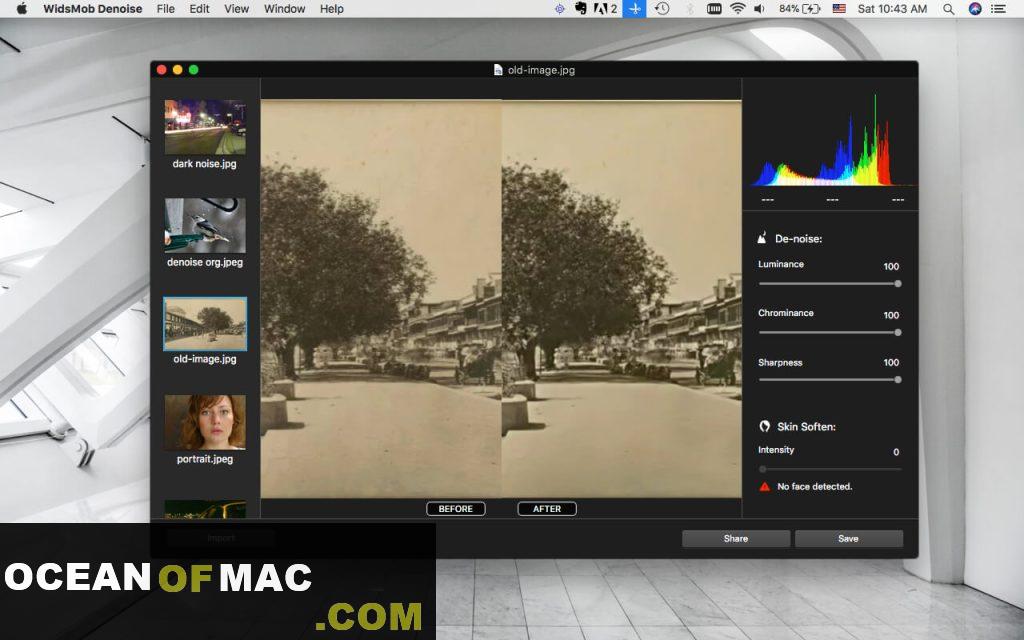Open the Wi-Fi status menu
This screenshot has height=640, width=1024.
(x=737, y=8)
